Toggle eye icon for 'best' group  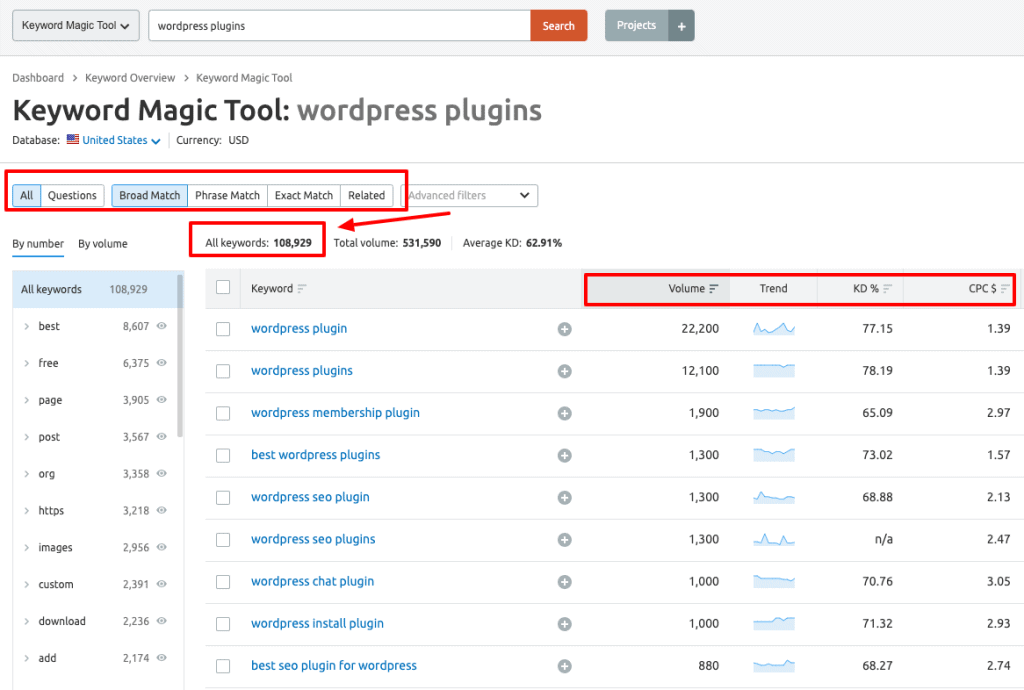point(161,326)
